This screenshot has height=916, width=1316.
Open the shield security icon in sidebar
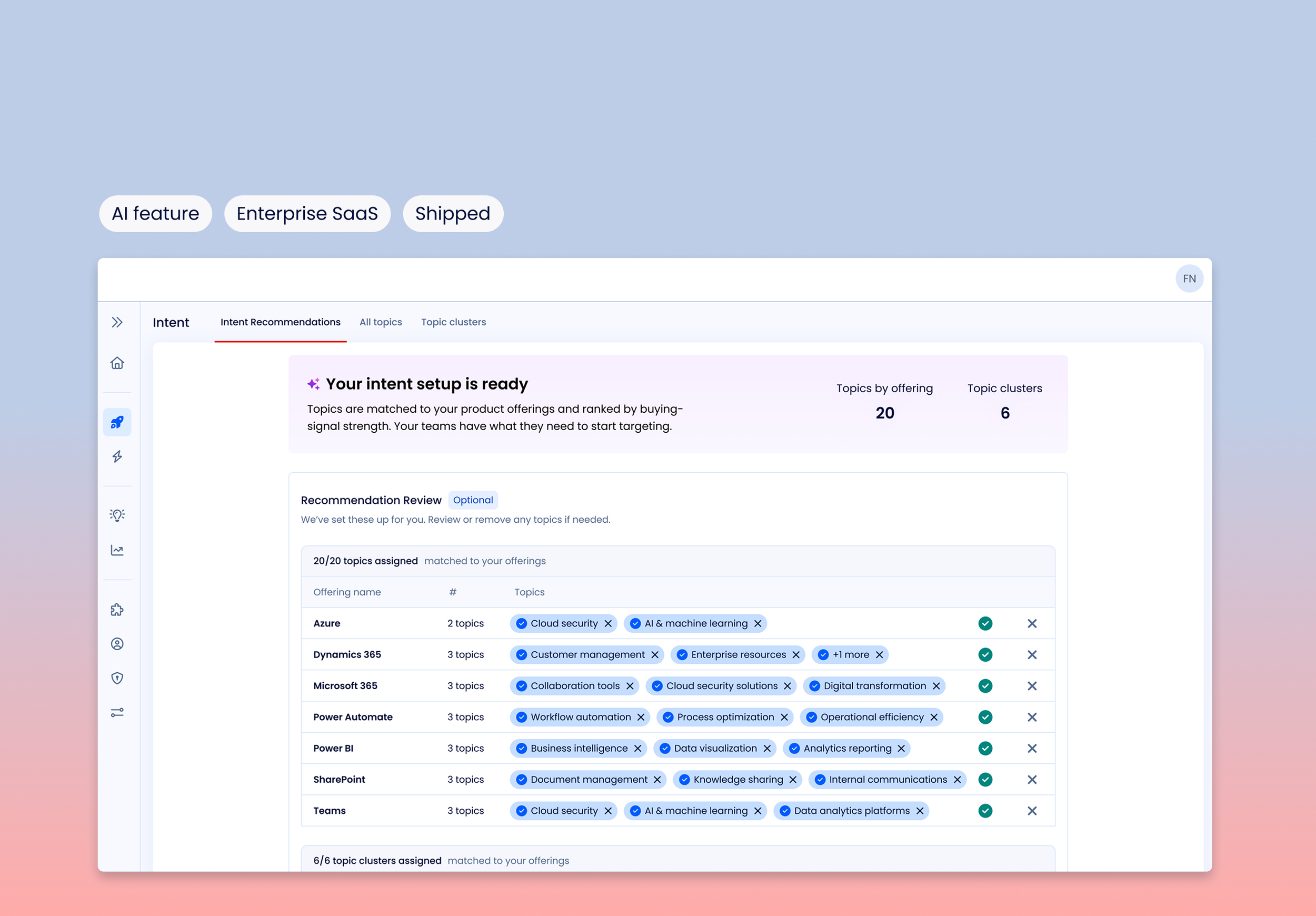[117, 678]
